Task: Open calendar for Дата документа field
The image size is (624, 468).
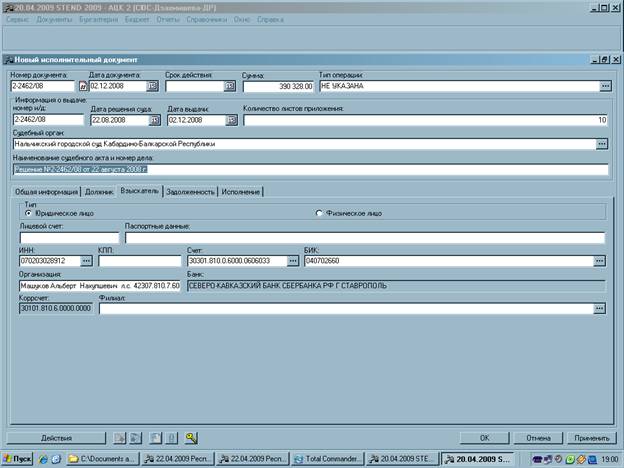Action: click(152, 86)
